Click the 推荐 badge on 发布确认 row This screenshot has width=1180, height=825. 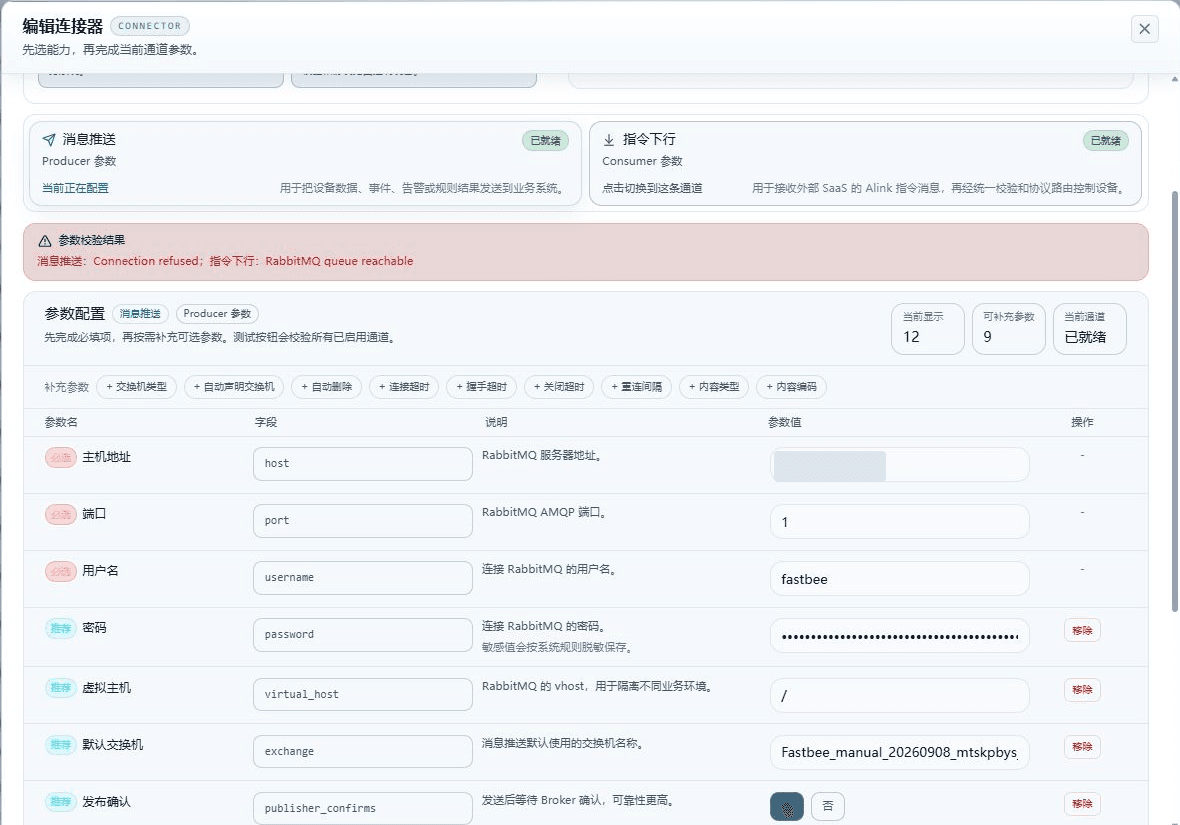[x=61, y=802]
